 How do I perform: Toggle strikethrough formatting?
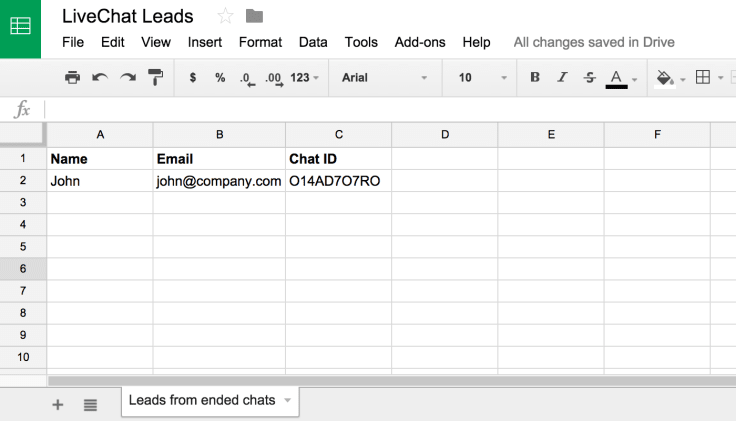590,77
